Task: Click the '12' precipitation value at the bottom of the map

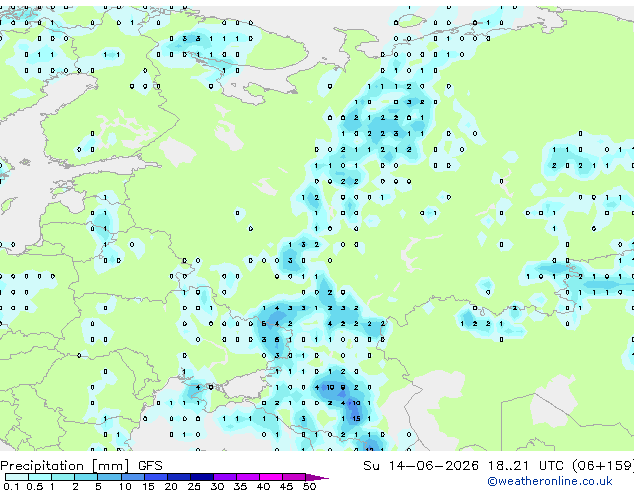Action: [x=369, y=449]
